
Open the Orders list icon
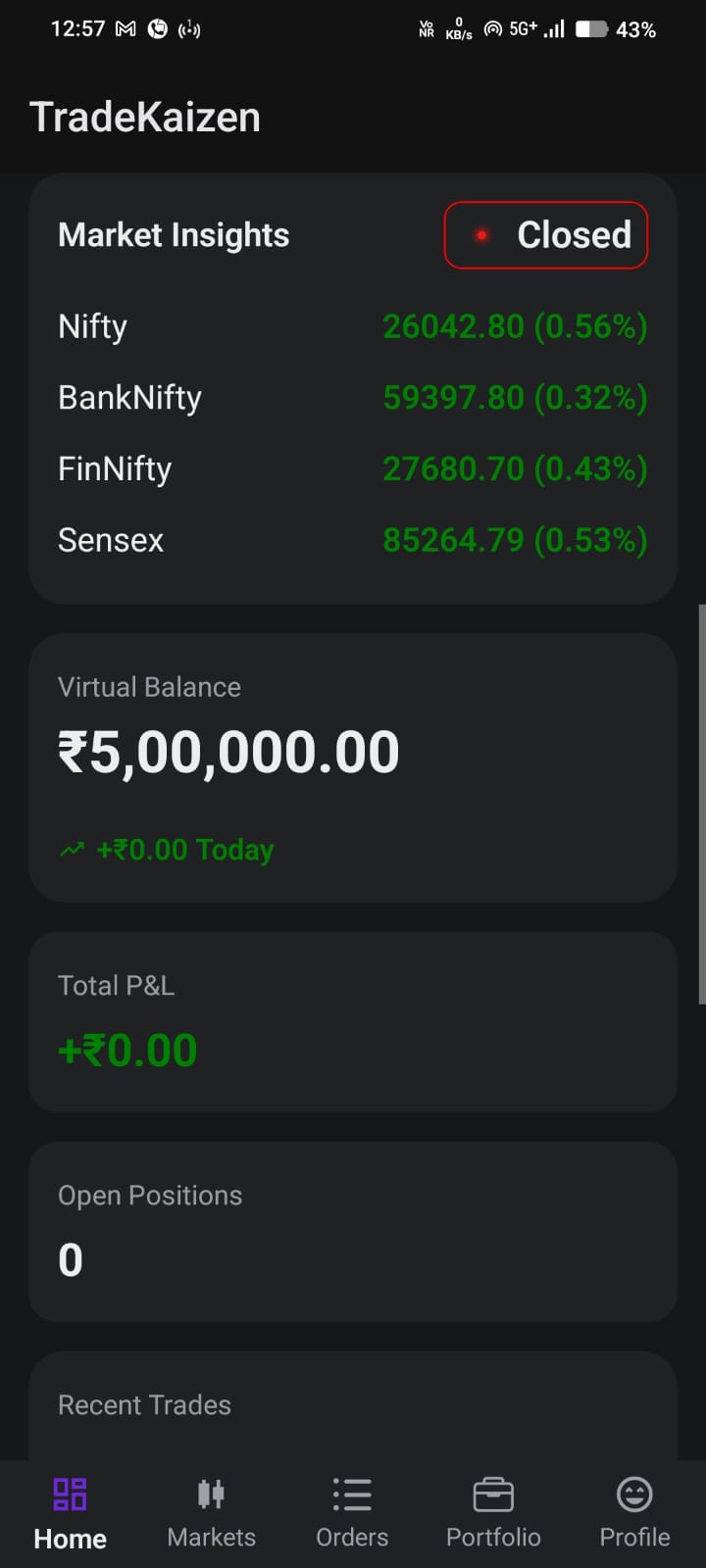point(352,1494)
